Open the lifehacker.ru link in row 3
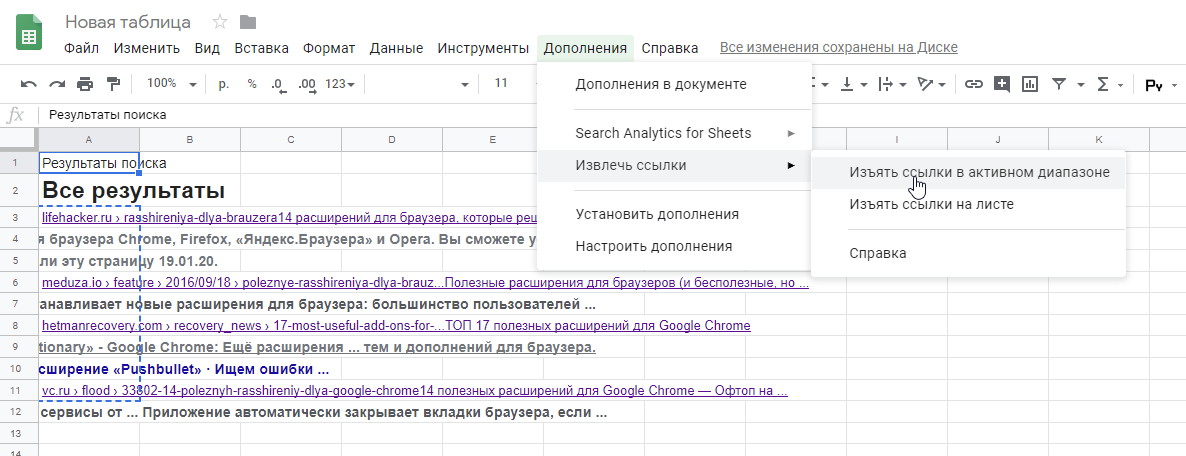Image resolution: width=1186 pixels, height=456 pixels. pos(290,218)
